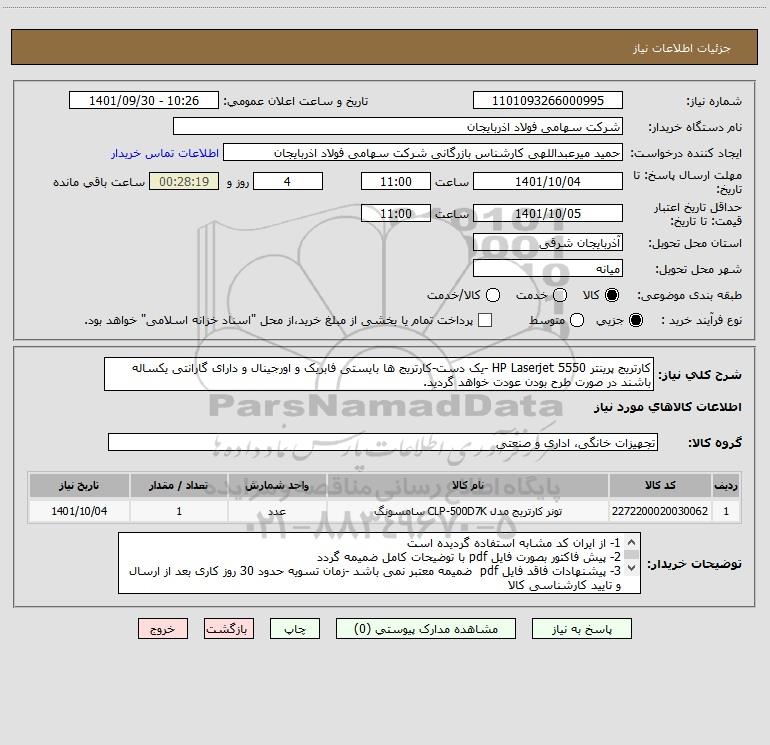The image size is (770, 745).
Task: Select the کالا radio button
Action: (x=612, y=295)
